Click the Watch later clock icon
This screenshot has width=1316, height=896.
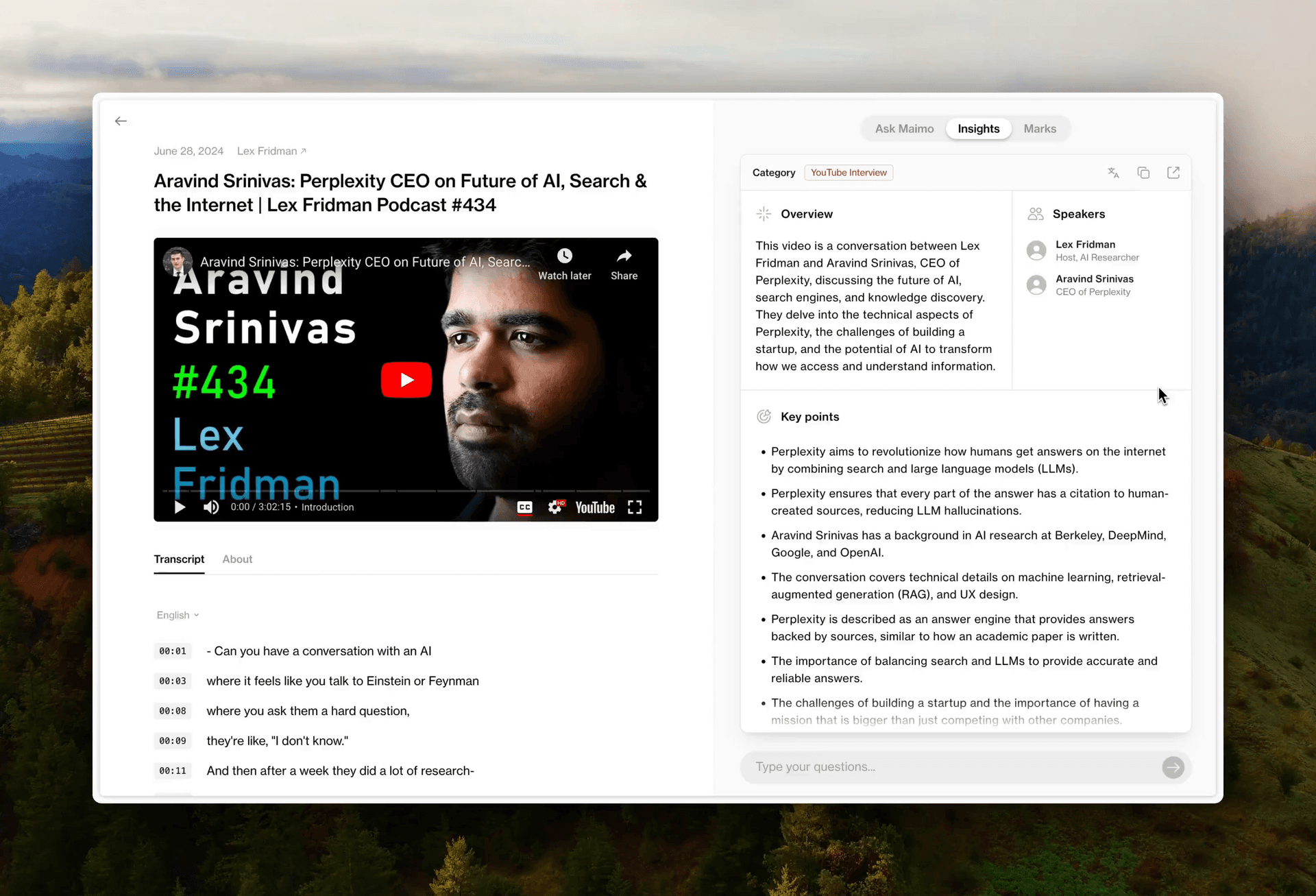click(x=564, y=256)
